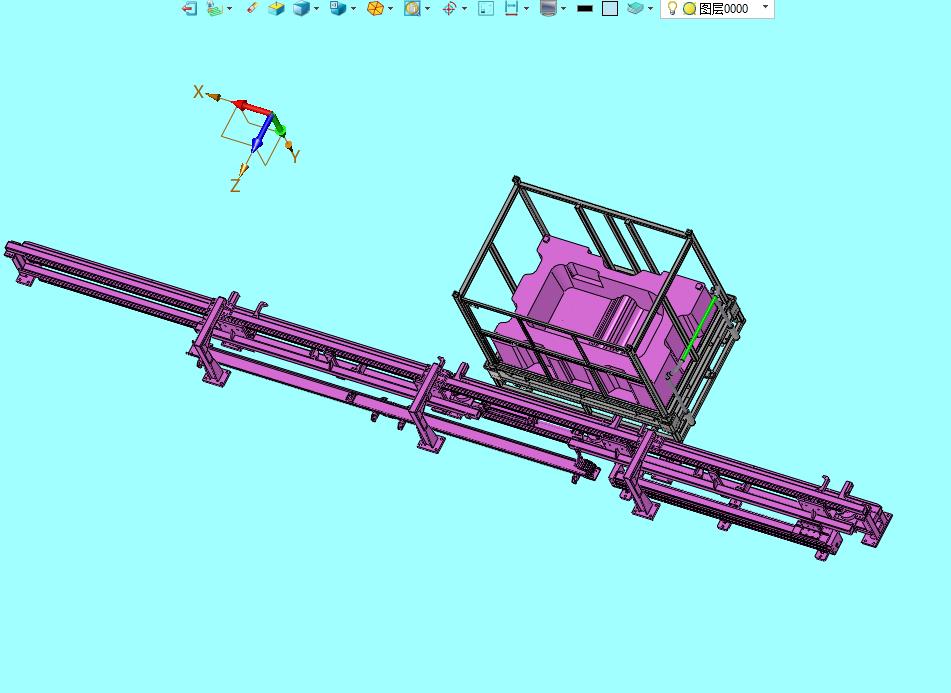Click the dimension measure icon
The image size is (951, 693).
pos(511,8)
